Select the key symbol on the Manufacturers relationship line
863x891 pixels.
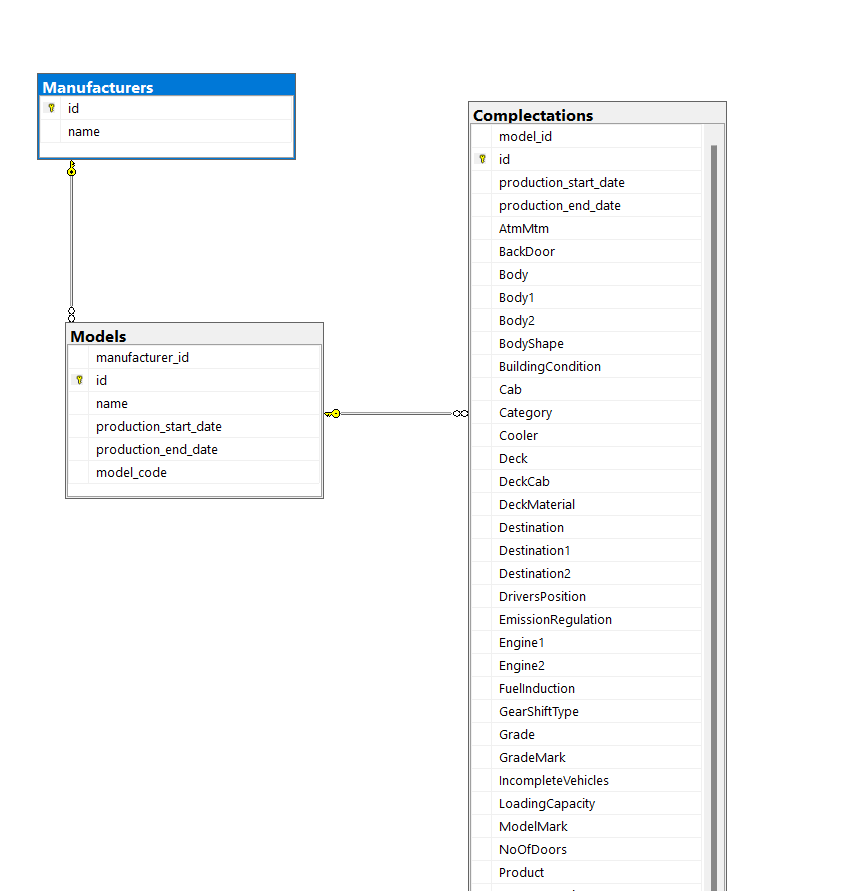point(71,170)
